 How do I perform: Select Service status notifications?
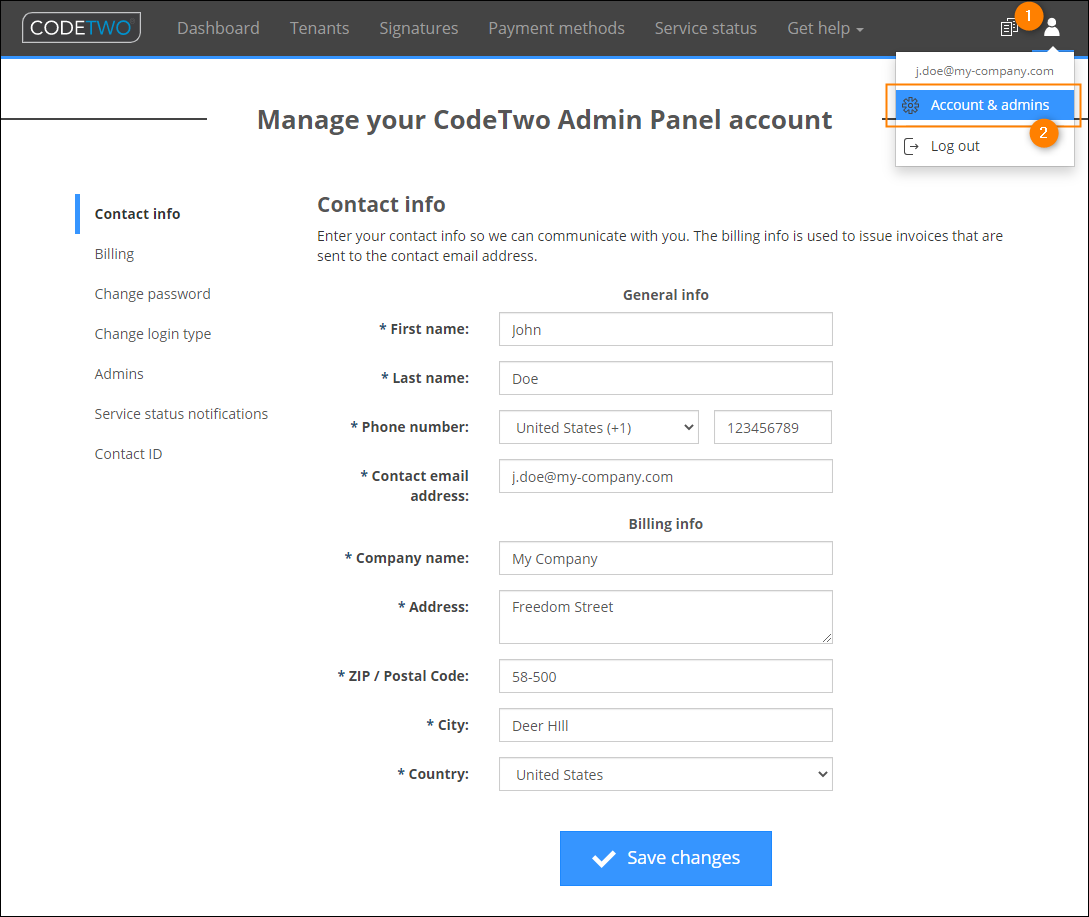(181, 413)
